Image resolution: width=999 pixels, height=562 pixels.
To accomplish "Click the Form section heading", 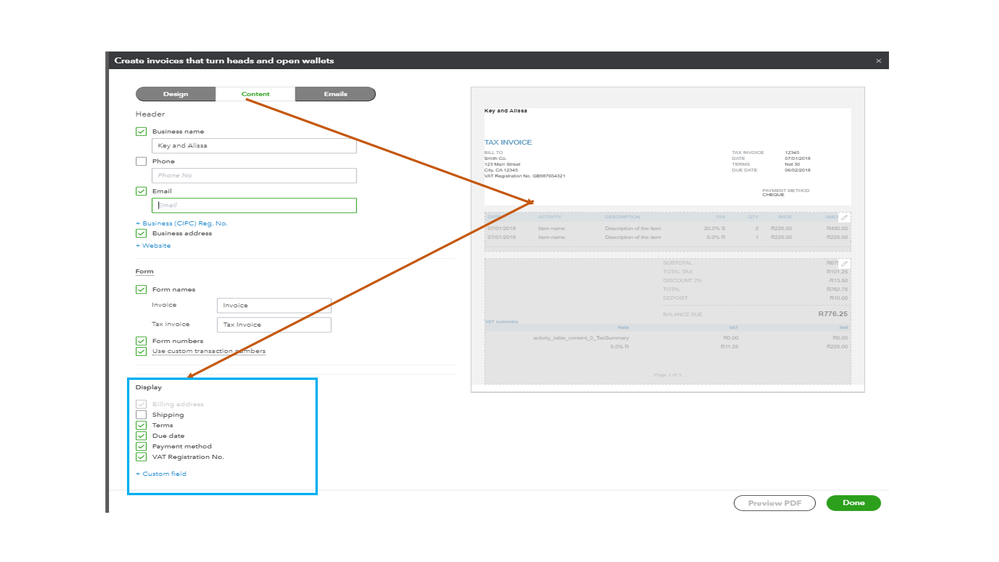I will point(145,271).
